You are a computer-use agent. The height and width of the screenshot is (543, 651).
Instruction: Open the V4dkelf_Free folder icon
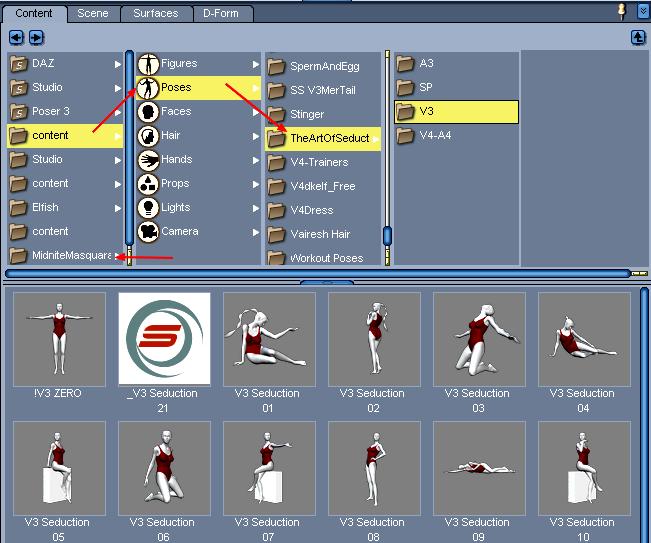276,187
